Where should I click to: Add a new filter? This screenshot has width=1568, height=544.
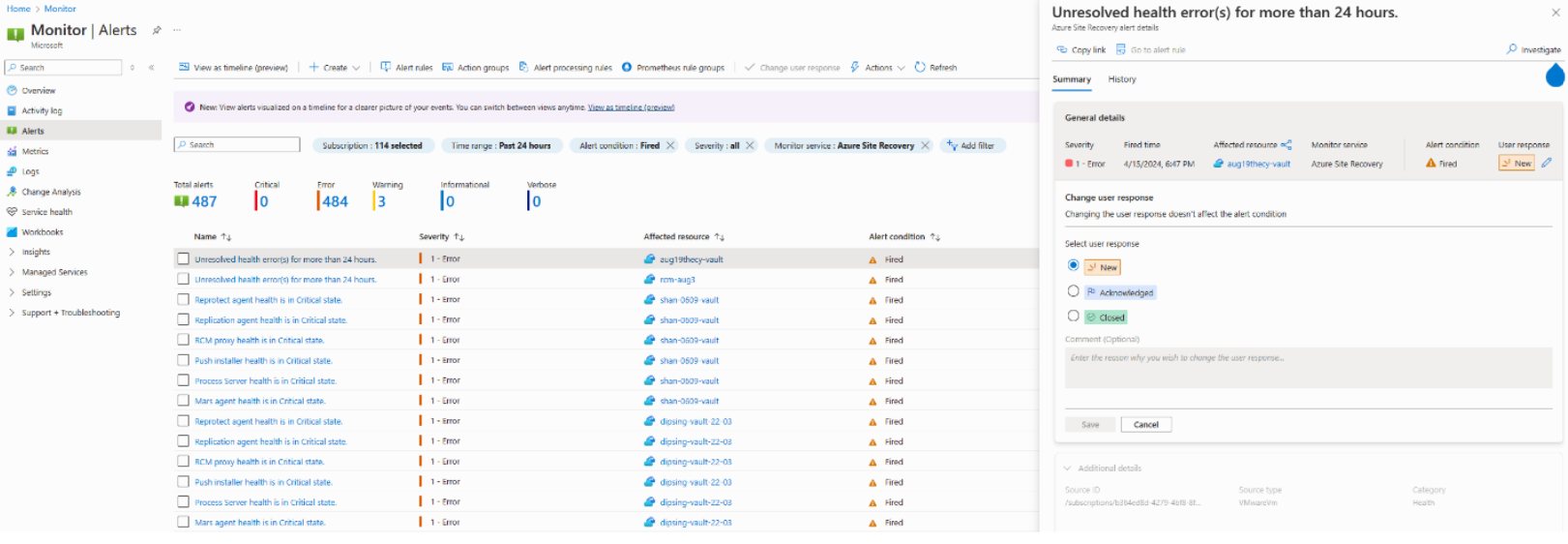coord(971,146)
